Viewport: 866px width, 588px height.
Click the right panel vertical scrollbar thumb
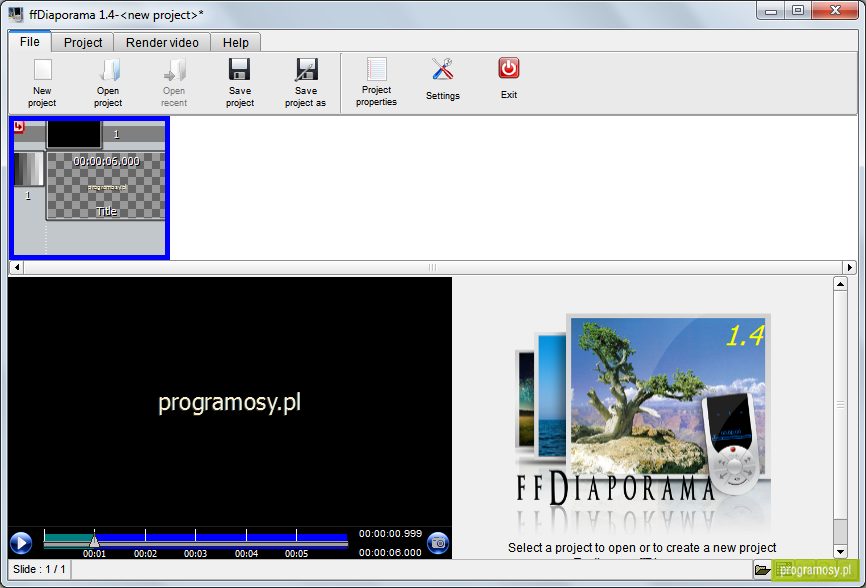[x=840, y=405]
